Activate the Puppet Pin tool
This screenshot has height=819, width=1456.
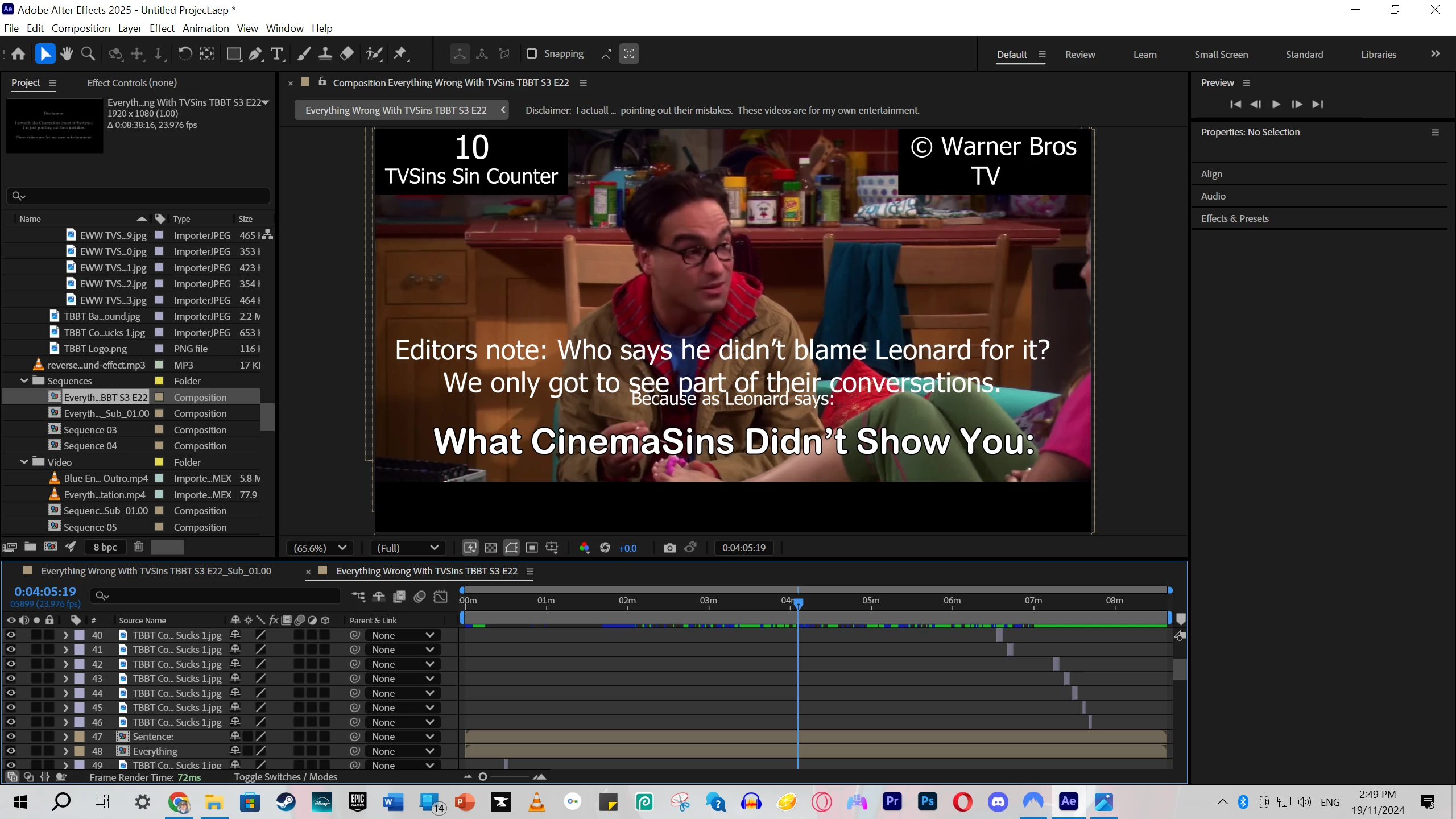[x=400, y=54]
